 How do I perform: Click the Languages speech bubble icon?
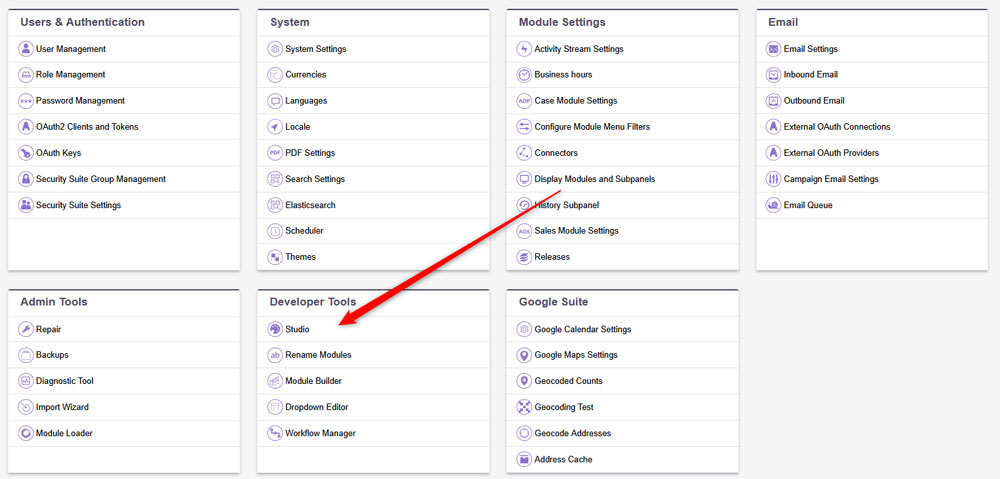[275, 101]
